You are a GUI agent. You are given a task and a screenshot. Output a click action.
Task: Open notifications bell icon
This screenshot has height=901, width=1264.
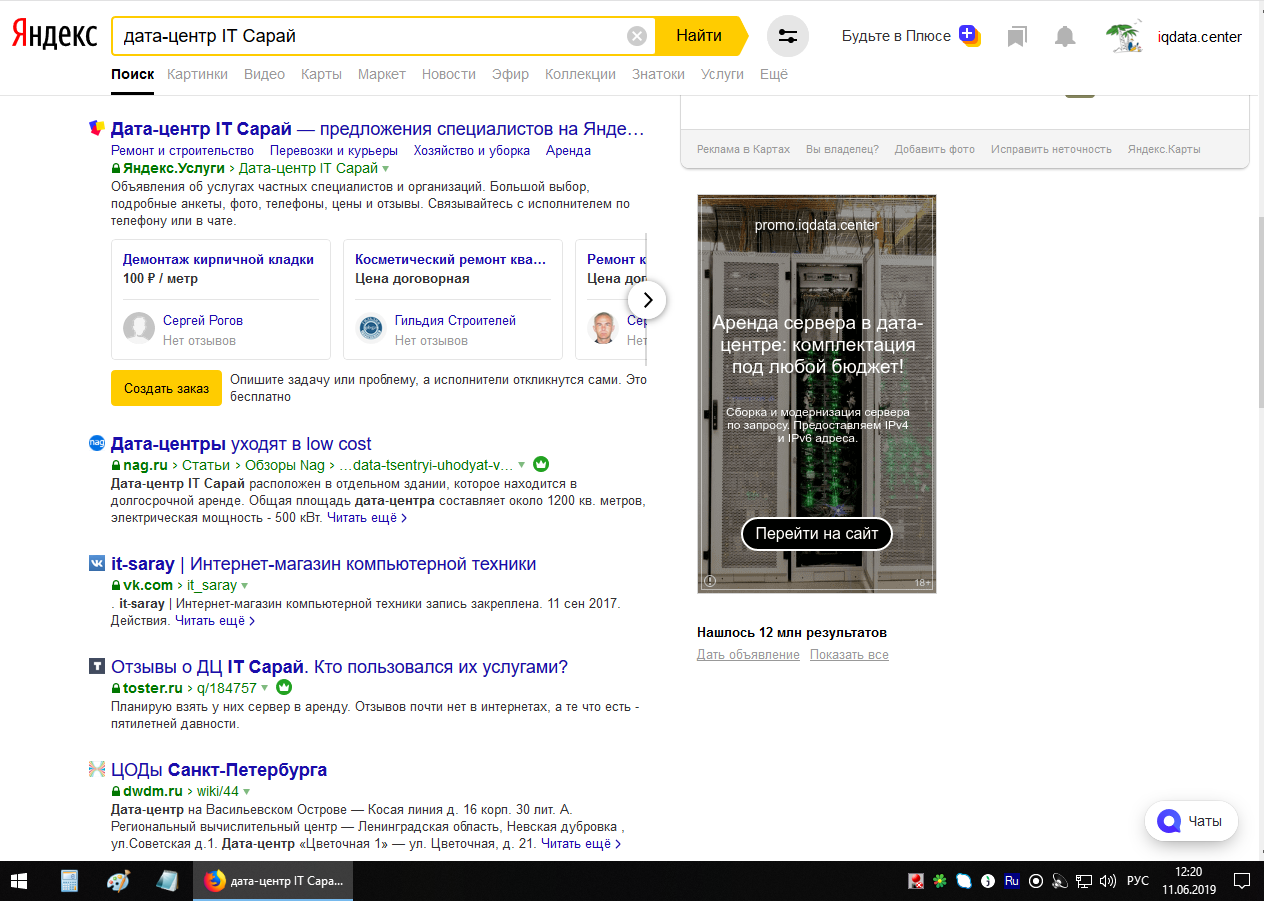[x=1065, y=37]
